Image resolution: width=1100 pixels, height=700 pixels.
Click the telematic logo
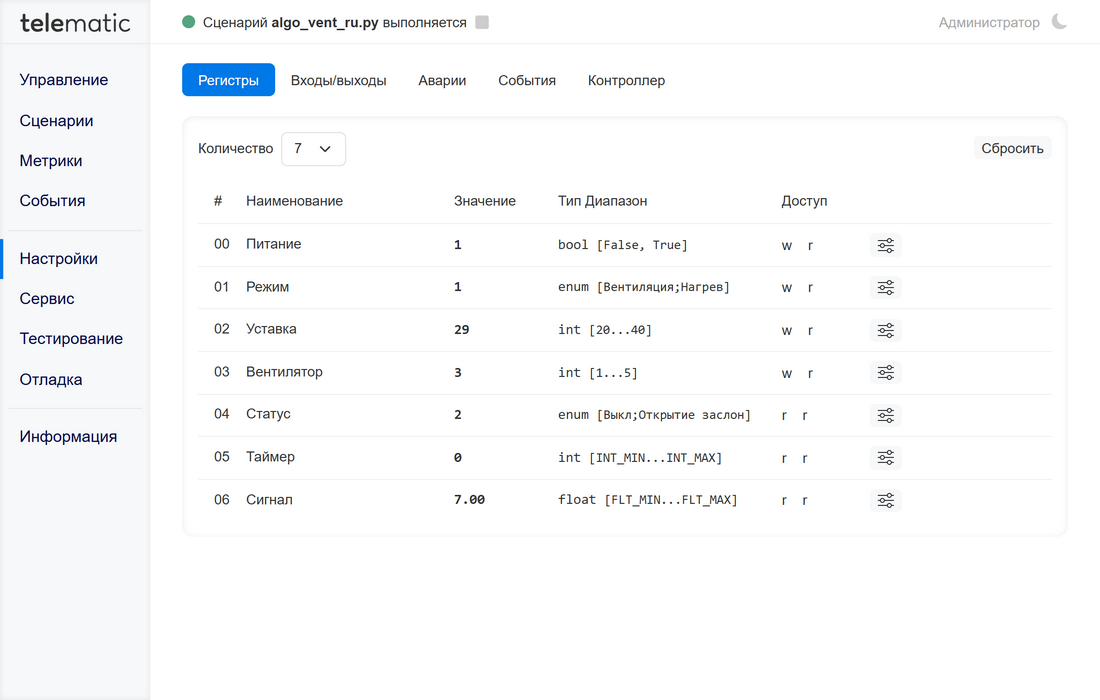[x=75, y=22]
